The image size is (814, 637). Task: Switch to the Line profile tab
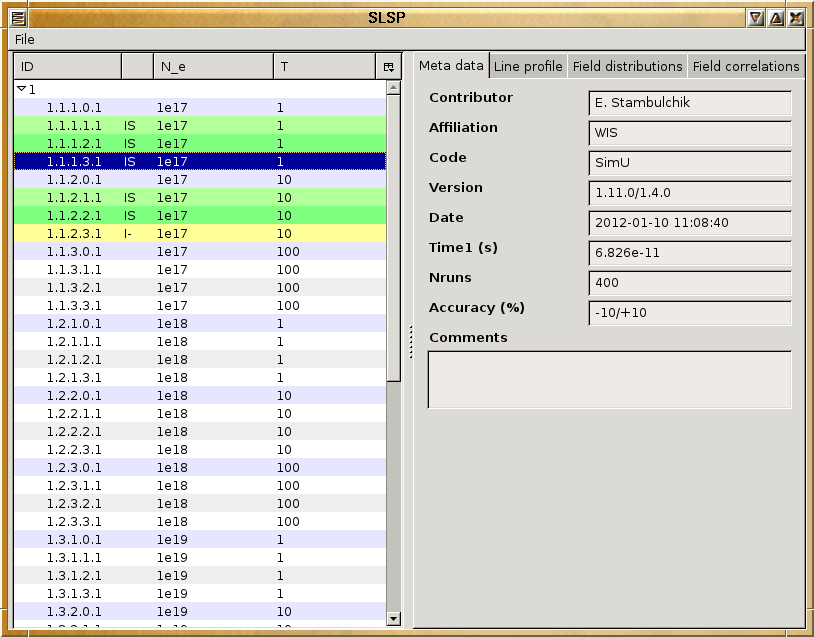[x=528, y=67]
